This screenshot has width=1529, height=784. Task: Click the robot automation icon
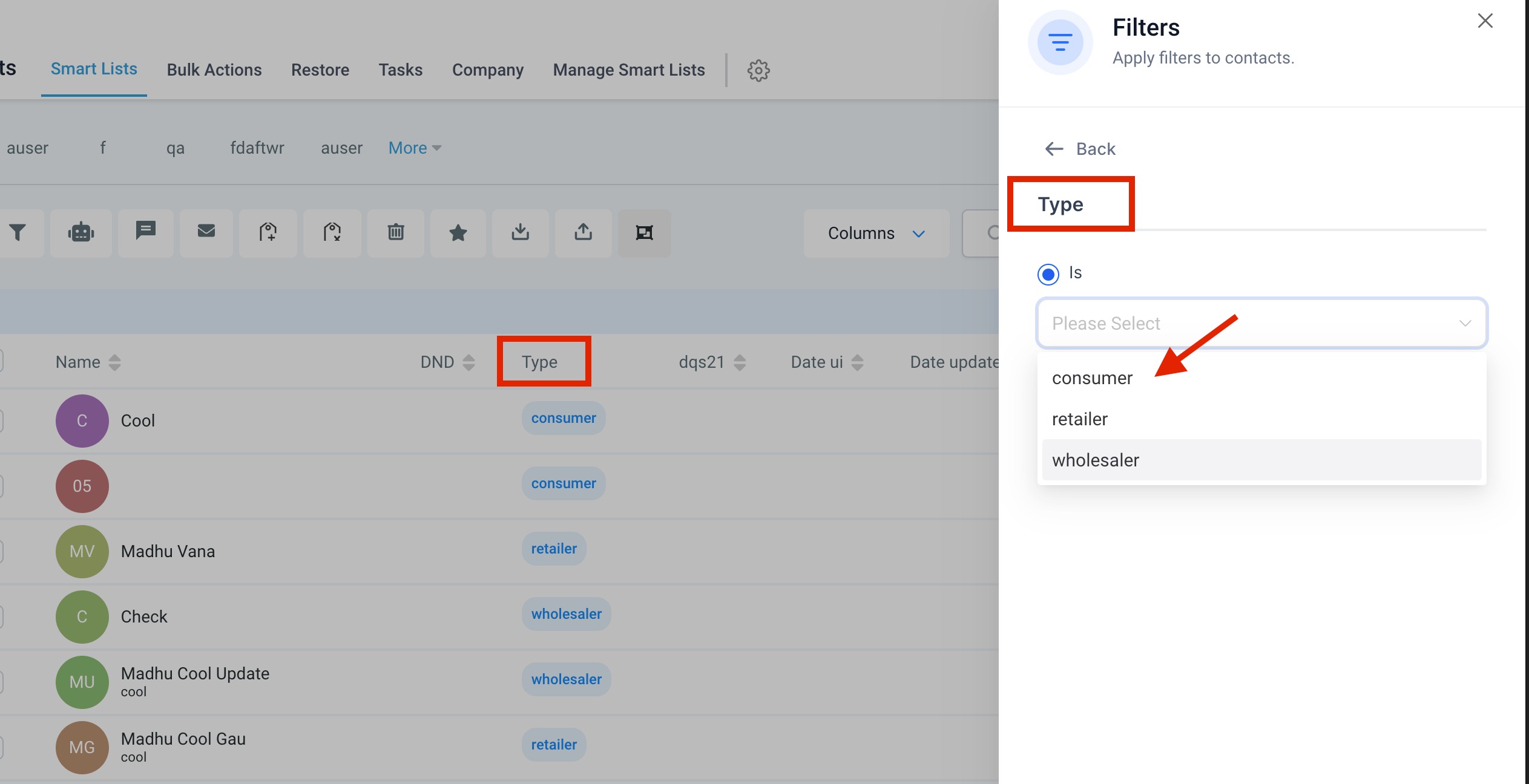coord(81,233)
